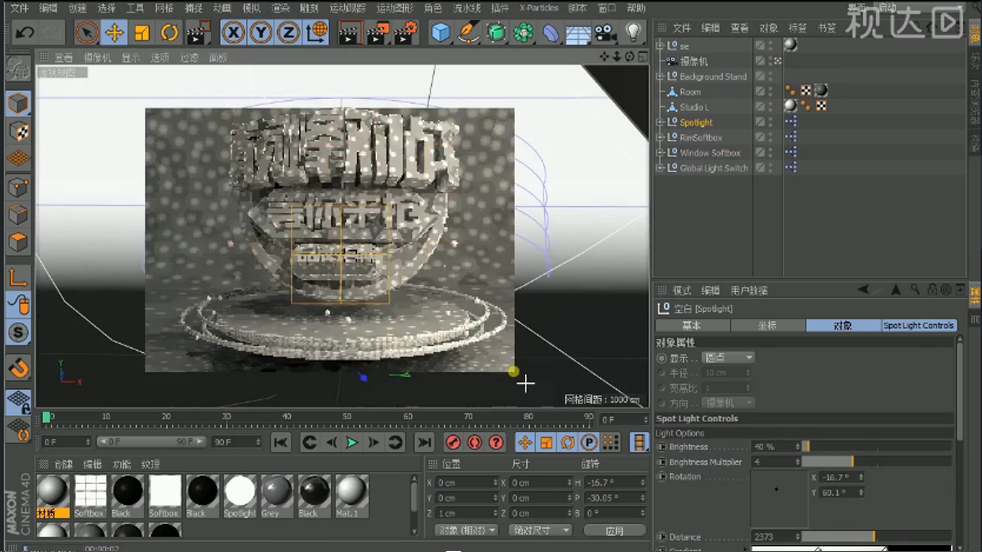This screenshot has height=552, width=982.
Task: Open coordinate mode 对象(相对) dropdown
Action: [466, 530]
